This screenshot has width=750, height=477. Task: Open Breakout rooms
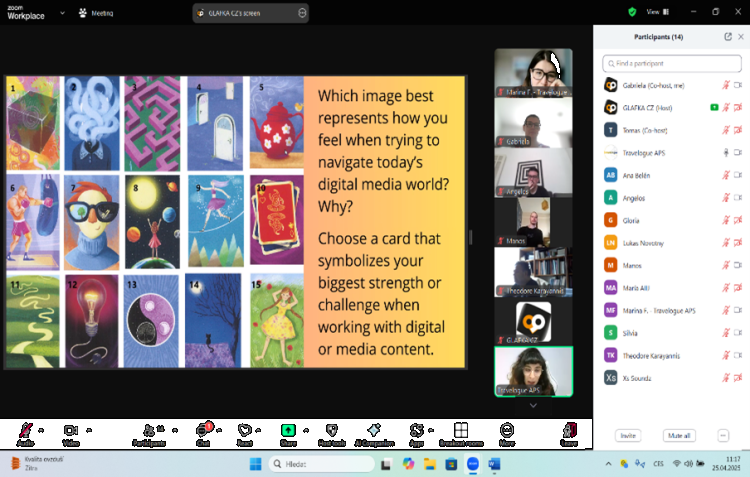coord(461,432)
